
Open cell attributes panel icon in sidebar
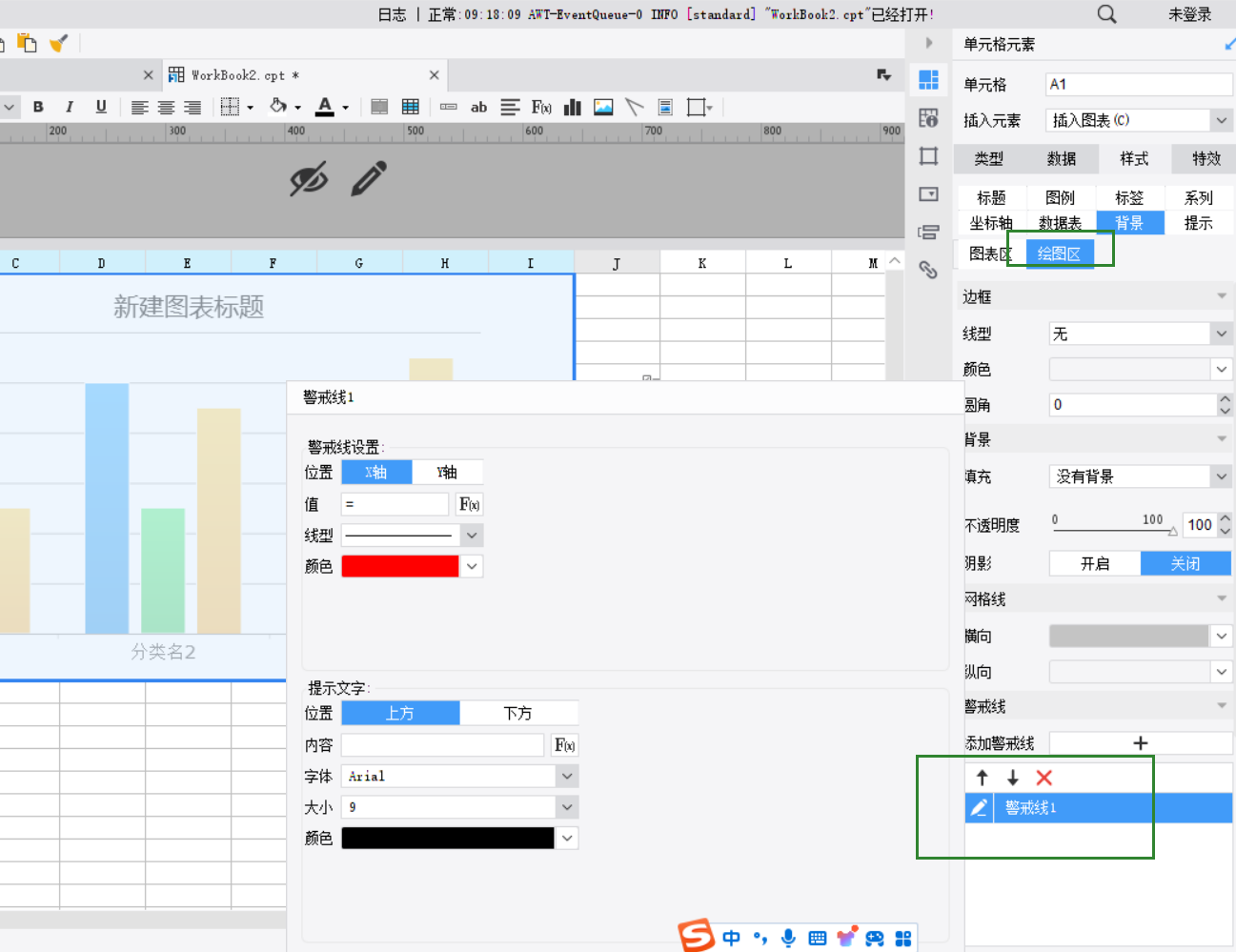(928, 118)
